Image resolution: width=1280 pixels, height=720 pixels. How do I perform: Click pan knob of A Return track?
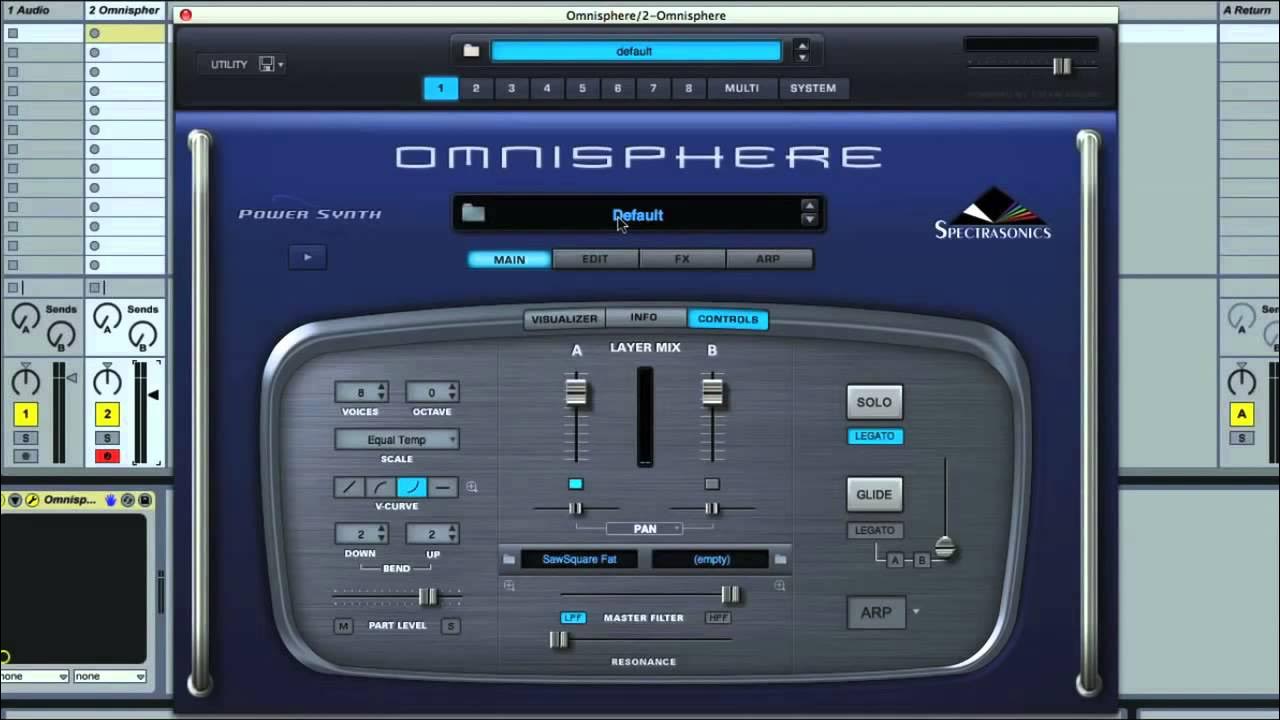coord(1241,380)
